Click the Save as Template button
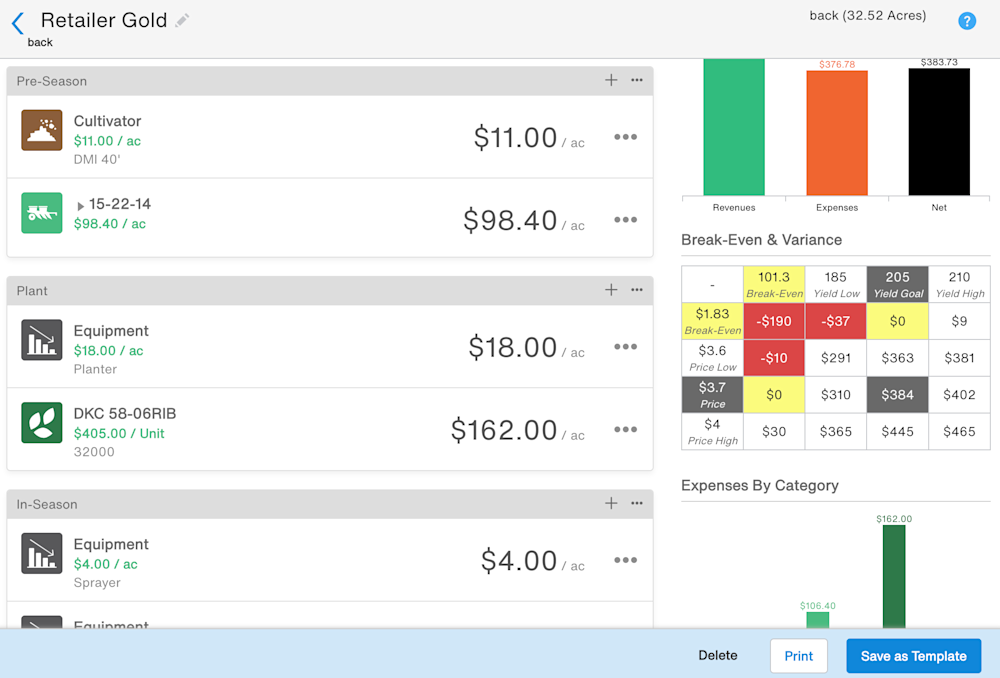This screenshot has width=1000, height=678. [913, 656]
